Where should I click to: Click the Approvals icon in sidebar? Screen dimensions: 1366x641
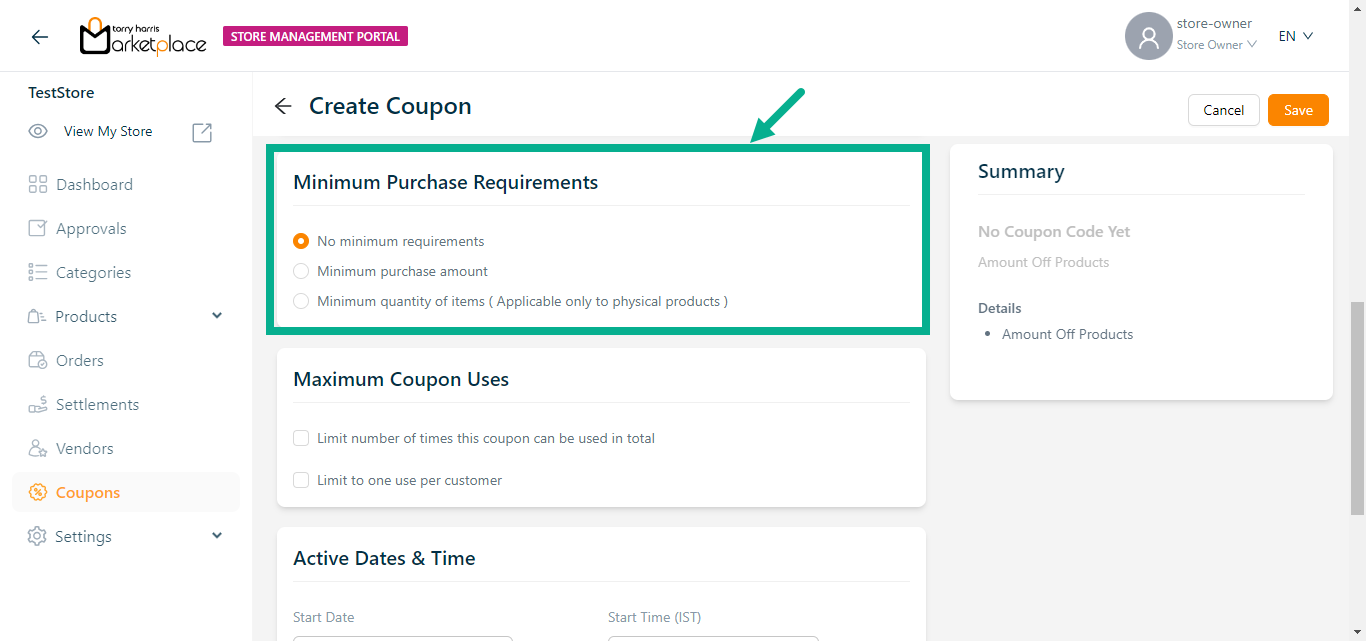(38, 228)
